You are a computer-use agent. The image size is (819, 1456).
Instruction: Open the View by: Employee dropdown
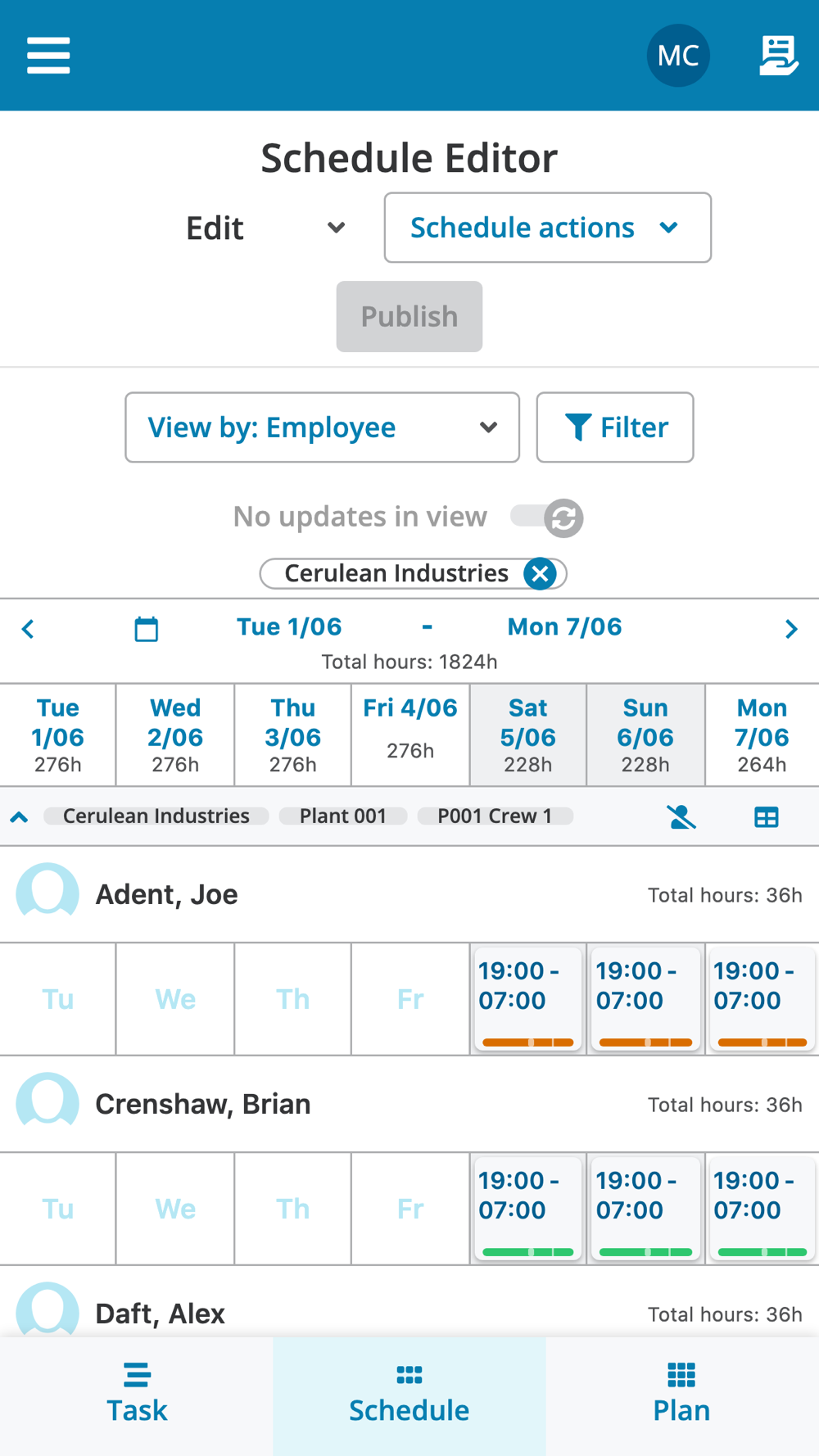pos(322,427)
